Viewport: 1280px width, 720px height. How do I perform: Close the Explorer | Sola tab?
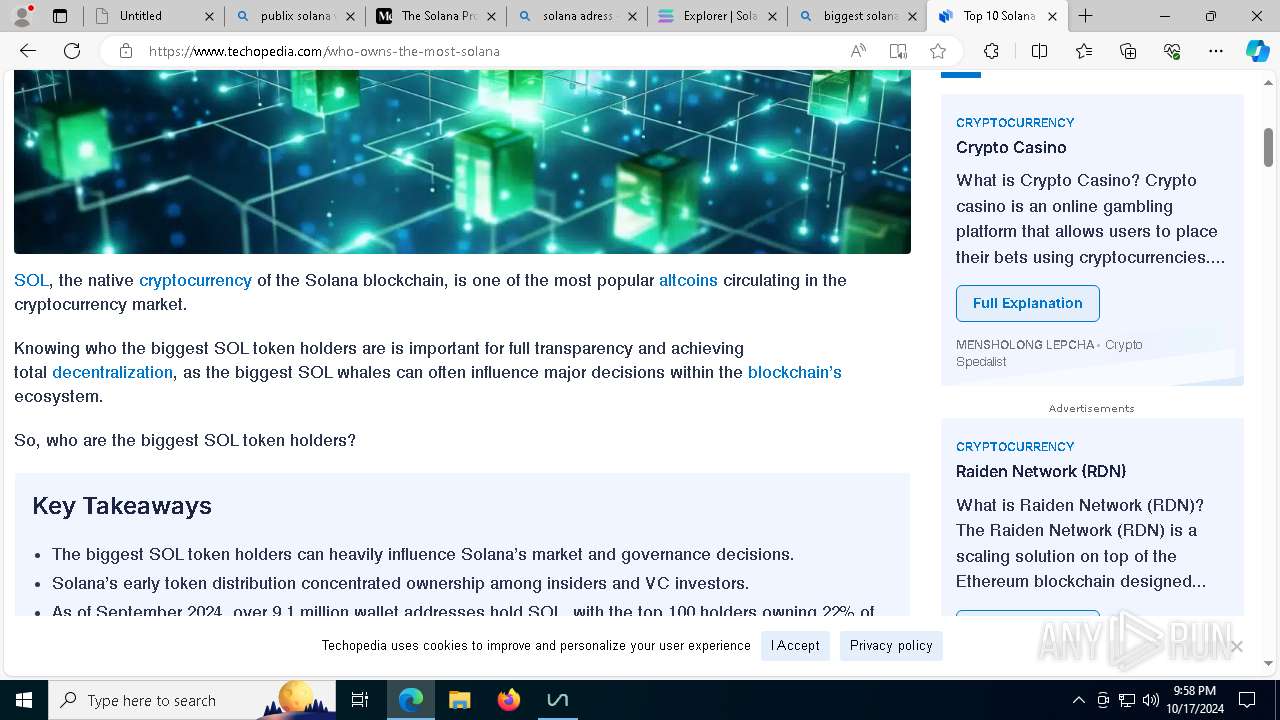tap(772, 16)
